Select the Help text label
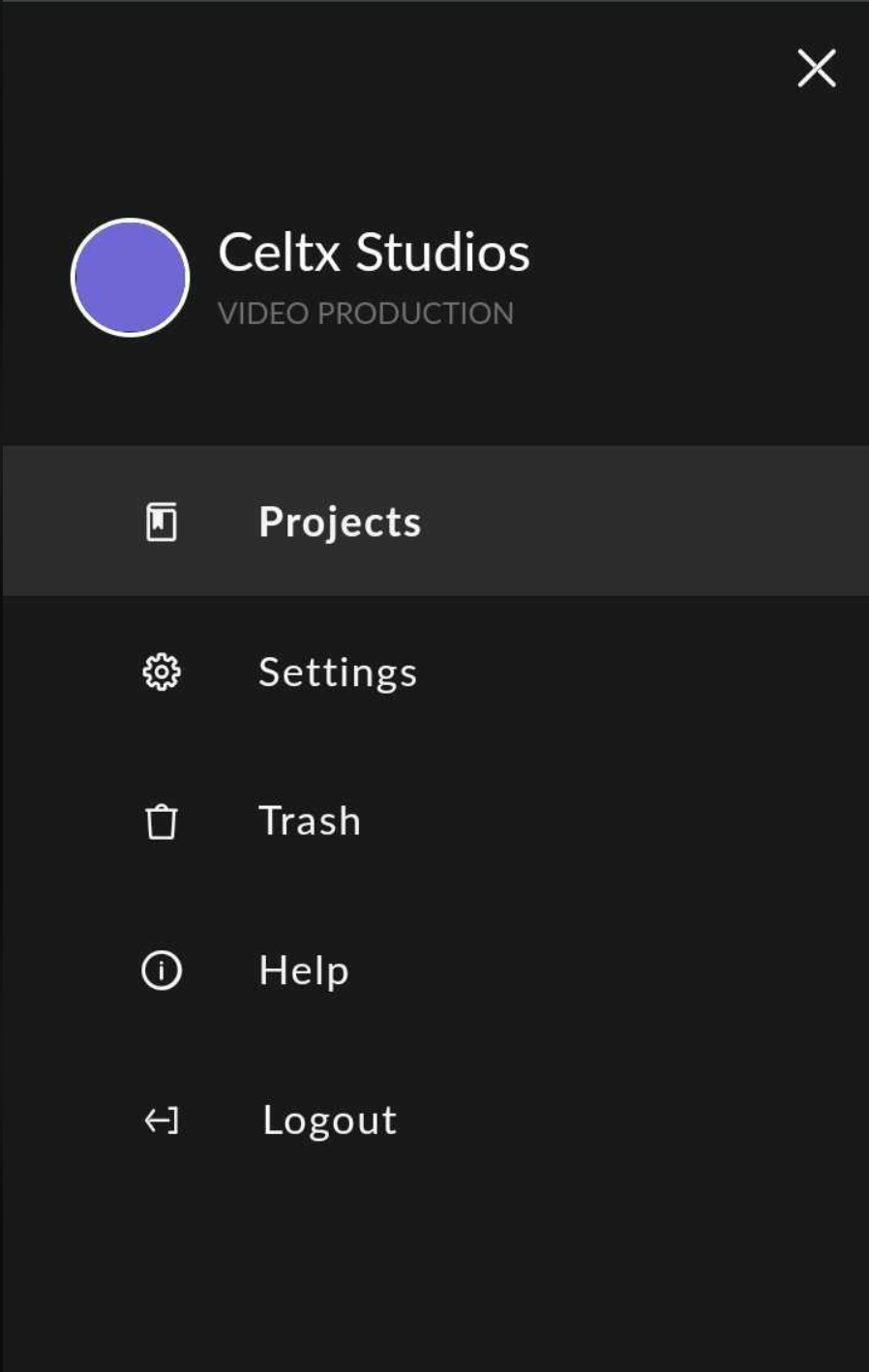Viewport: 869px width, 1372px height. click(x=304, y=970)
